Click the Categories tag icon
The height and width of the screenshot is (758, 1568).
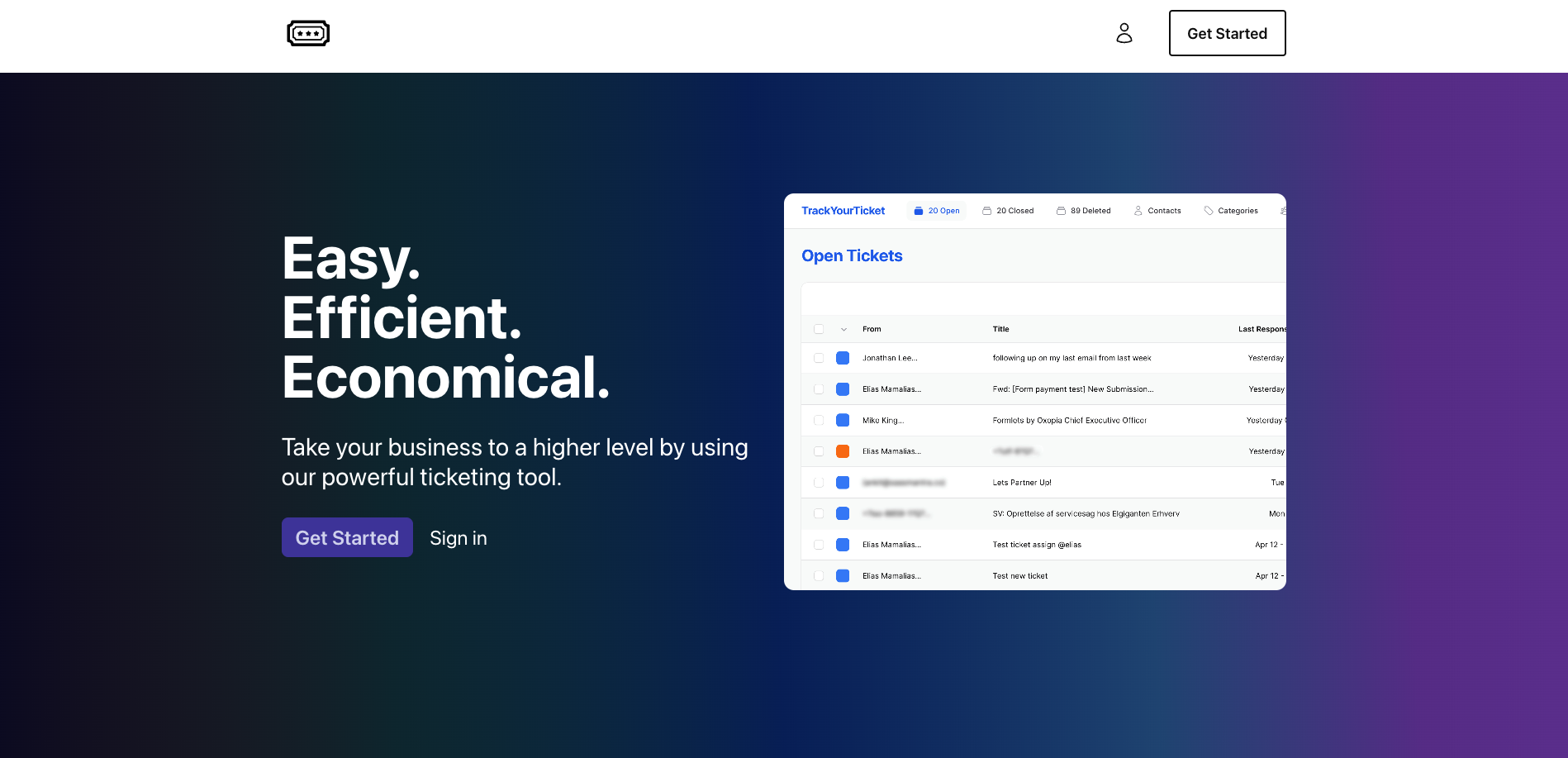pyautogui.click(x=1209, y=211)
